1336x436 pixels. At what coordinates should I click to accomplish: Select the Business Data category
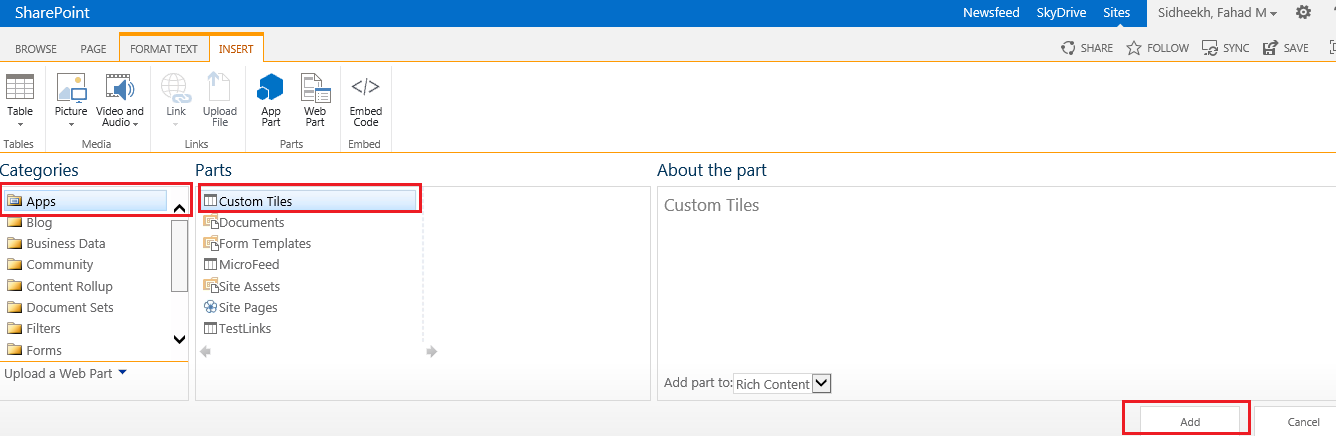(56, 243)
